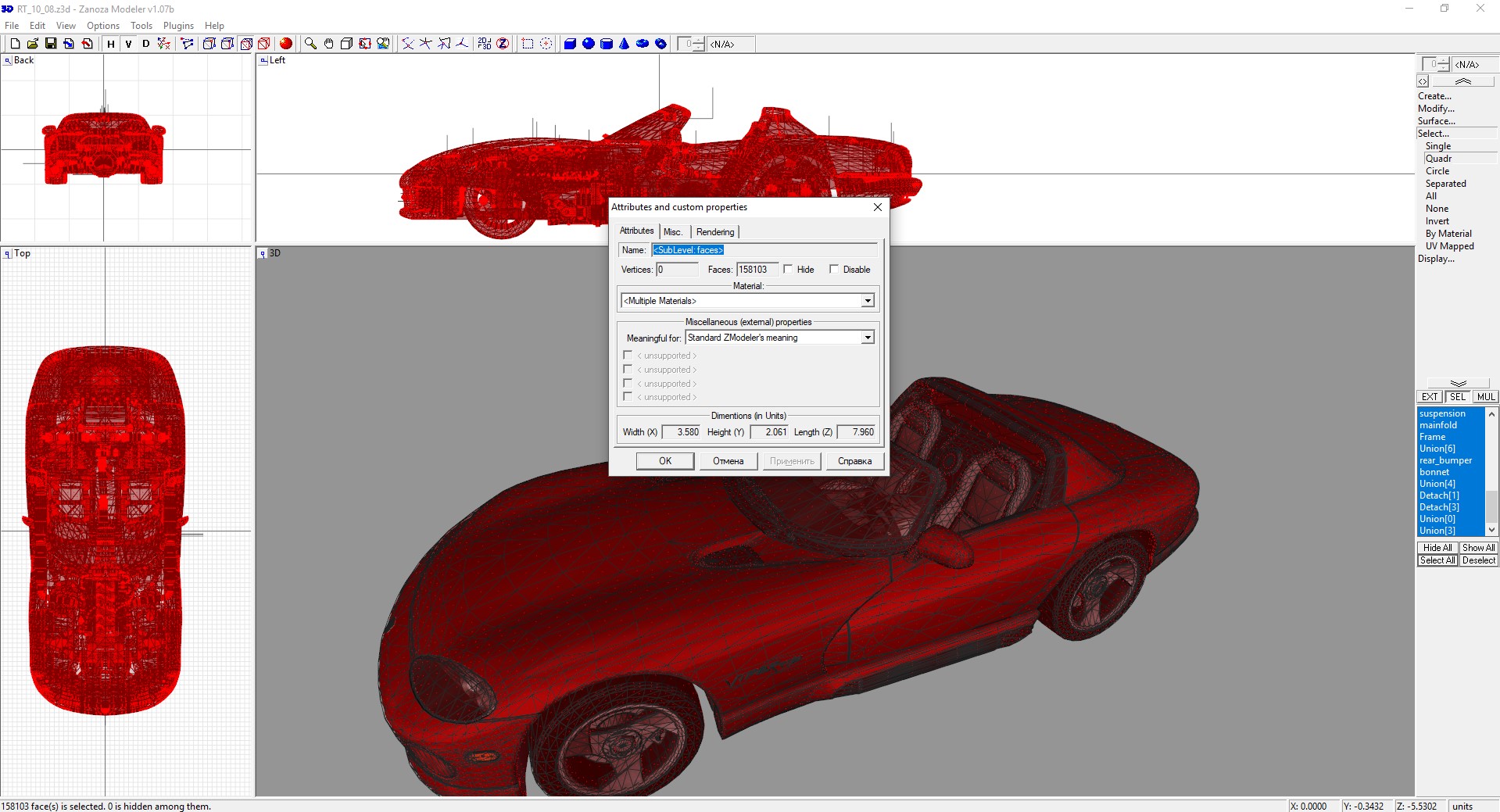Create a cone primitive from toolbar
The image size is (1500, 812).
coord(624,44)
